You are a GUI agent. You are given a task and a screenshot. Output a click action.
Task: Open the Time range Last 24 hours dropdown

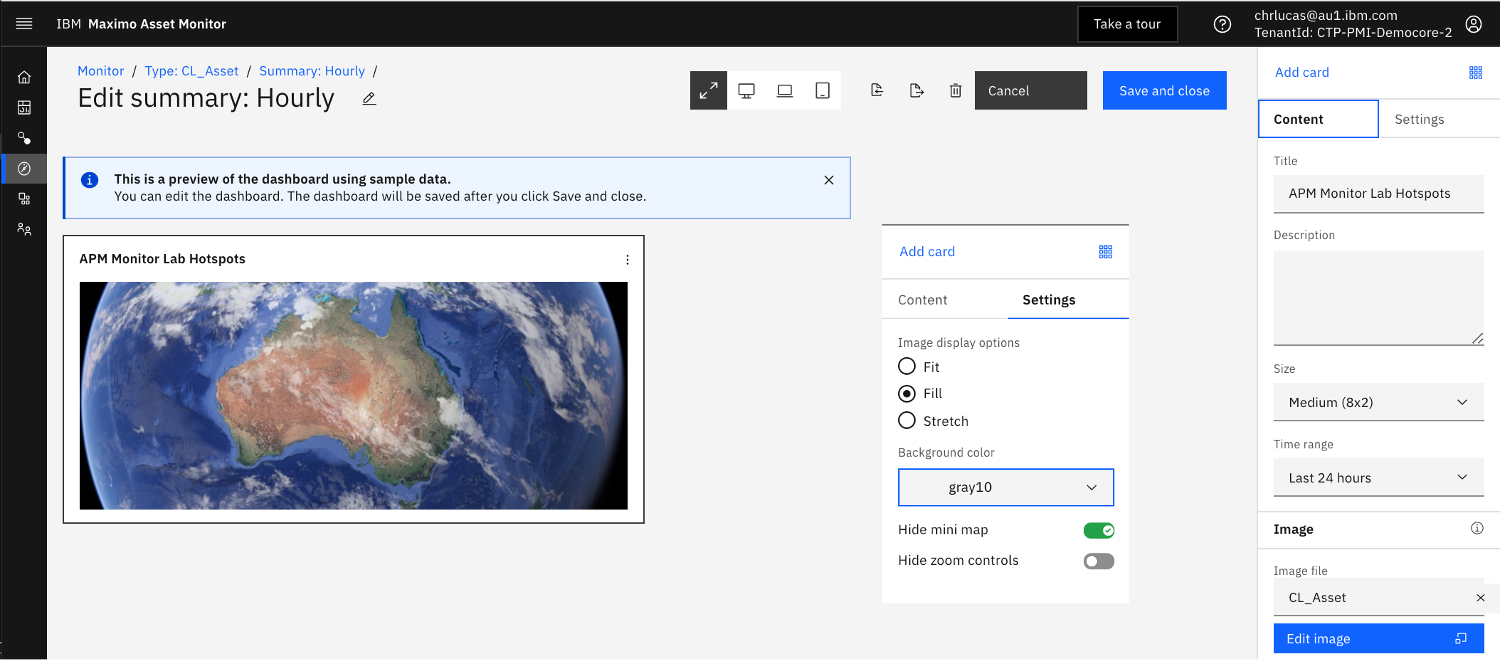(x=1378, y=478)
